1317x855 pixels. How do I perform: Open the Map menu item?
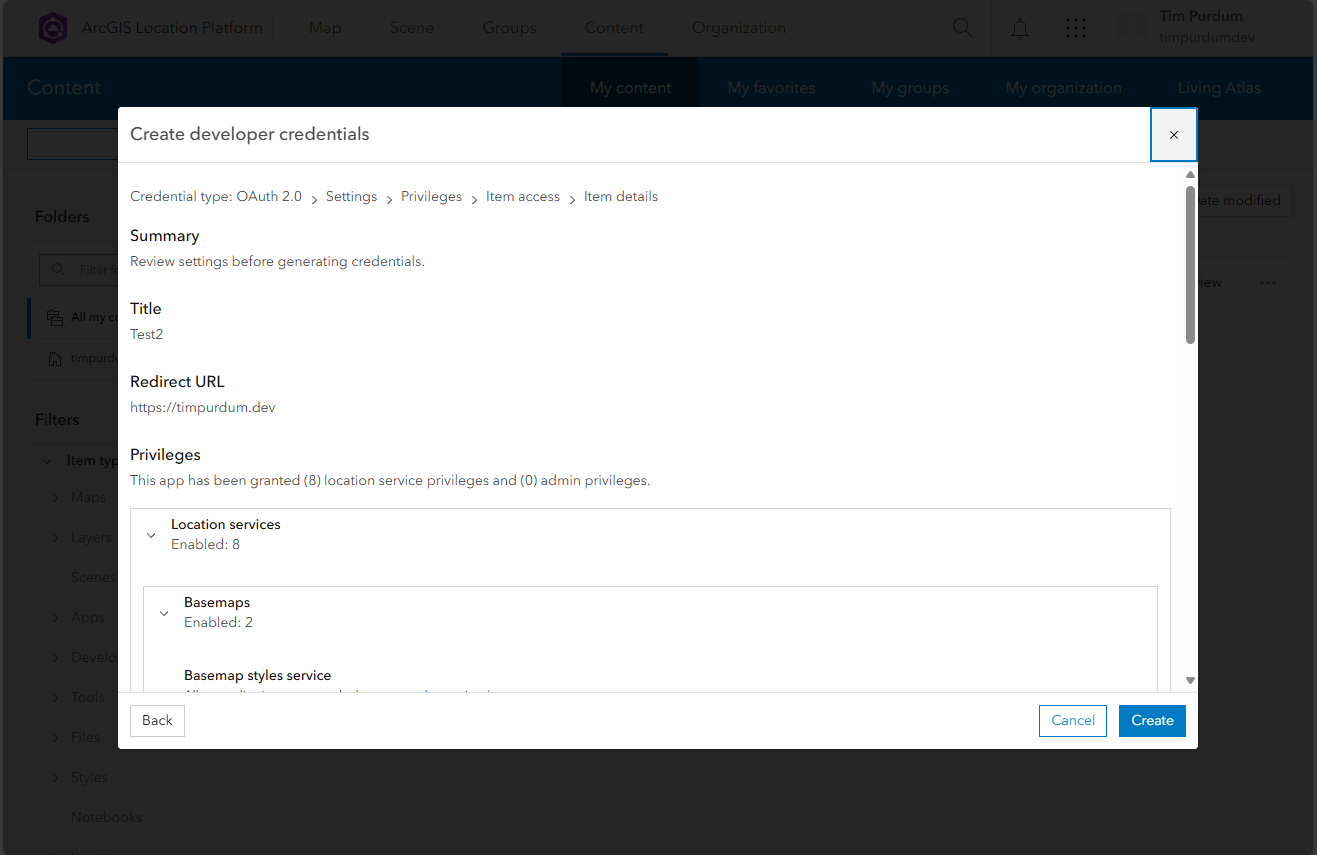tap(325, 28)
